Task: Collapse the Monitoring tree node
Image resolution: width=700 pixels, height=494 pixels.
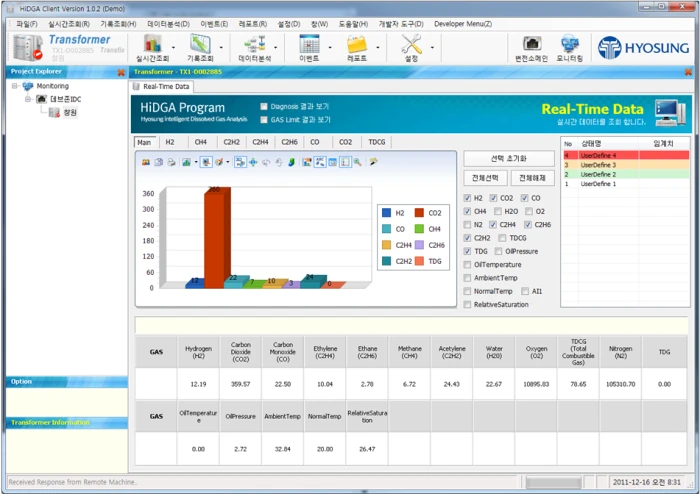Action: tap(15, 86)
